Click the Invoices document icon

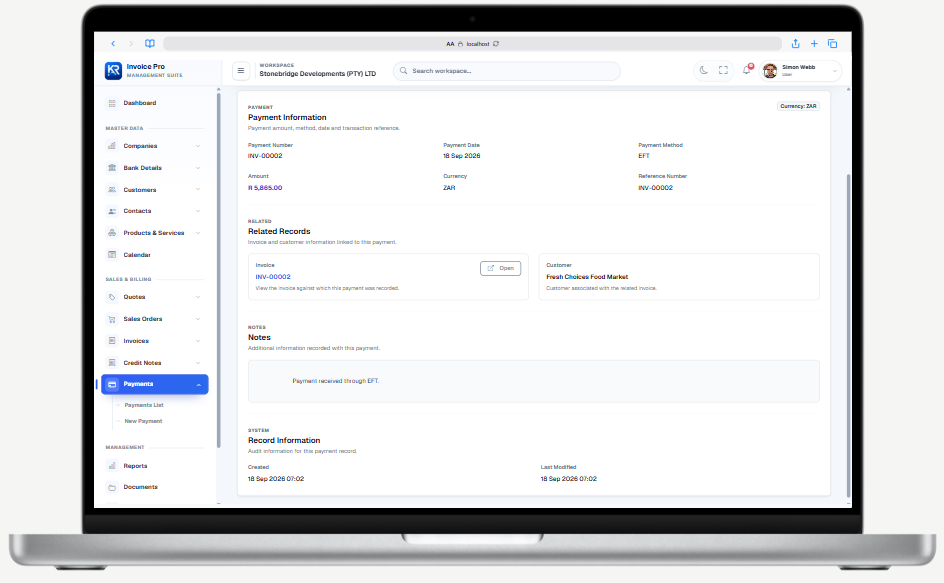[112, 341]
